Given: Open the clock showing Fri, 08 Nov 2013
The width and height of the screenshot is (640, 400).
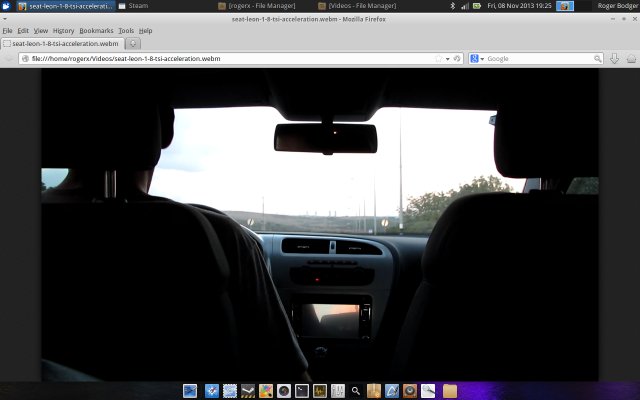Looking at the screenshot, I should point(519,6).
